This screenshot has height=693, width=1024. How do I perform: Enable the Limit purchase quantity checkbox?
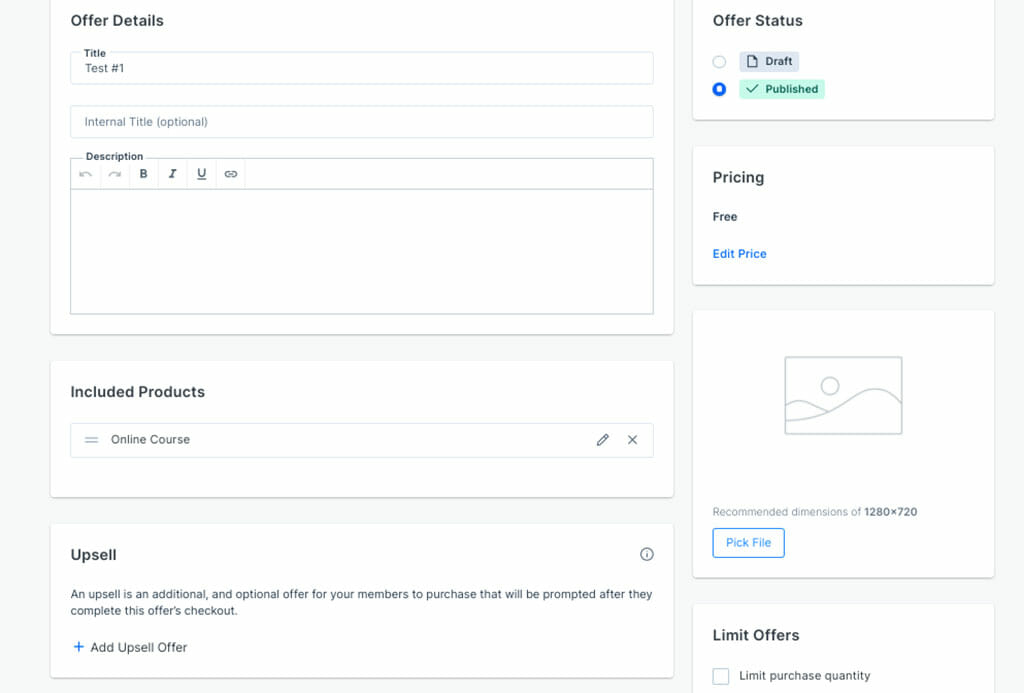[x=720, y=676]
